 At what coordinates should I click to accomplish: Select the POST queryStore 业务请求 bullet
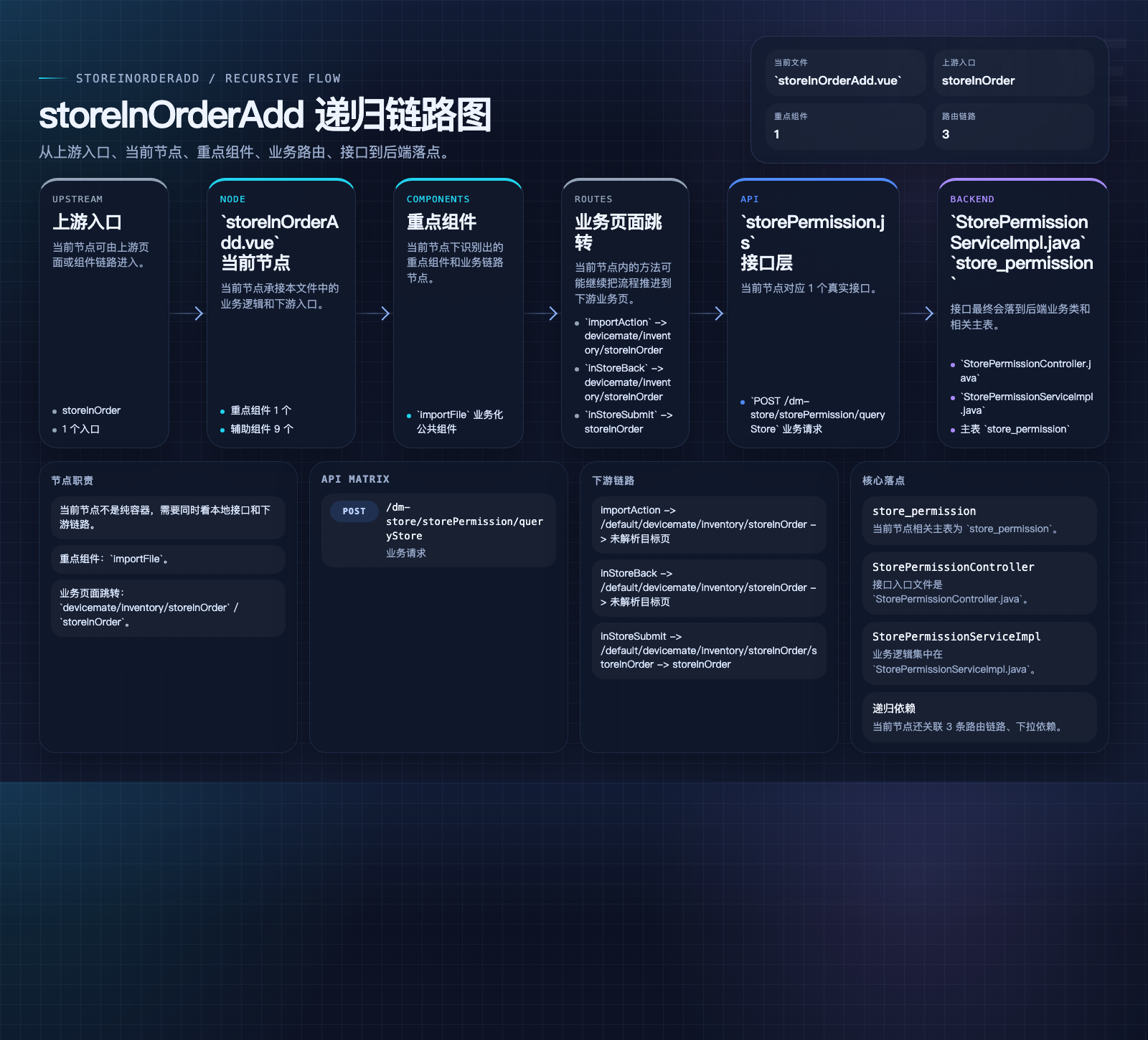pyautogui.click(x=813, y=415)
